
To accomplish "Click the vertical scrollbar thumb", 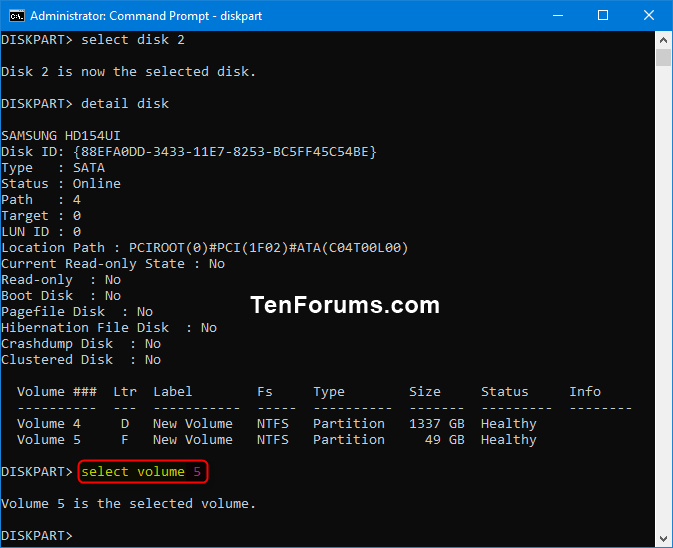I will [x=663, y=58].
